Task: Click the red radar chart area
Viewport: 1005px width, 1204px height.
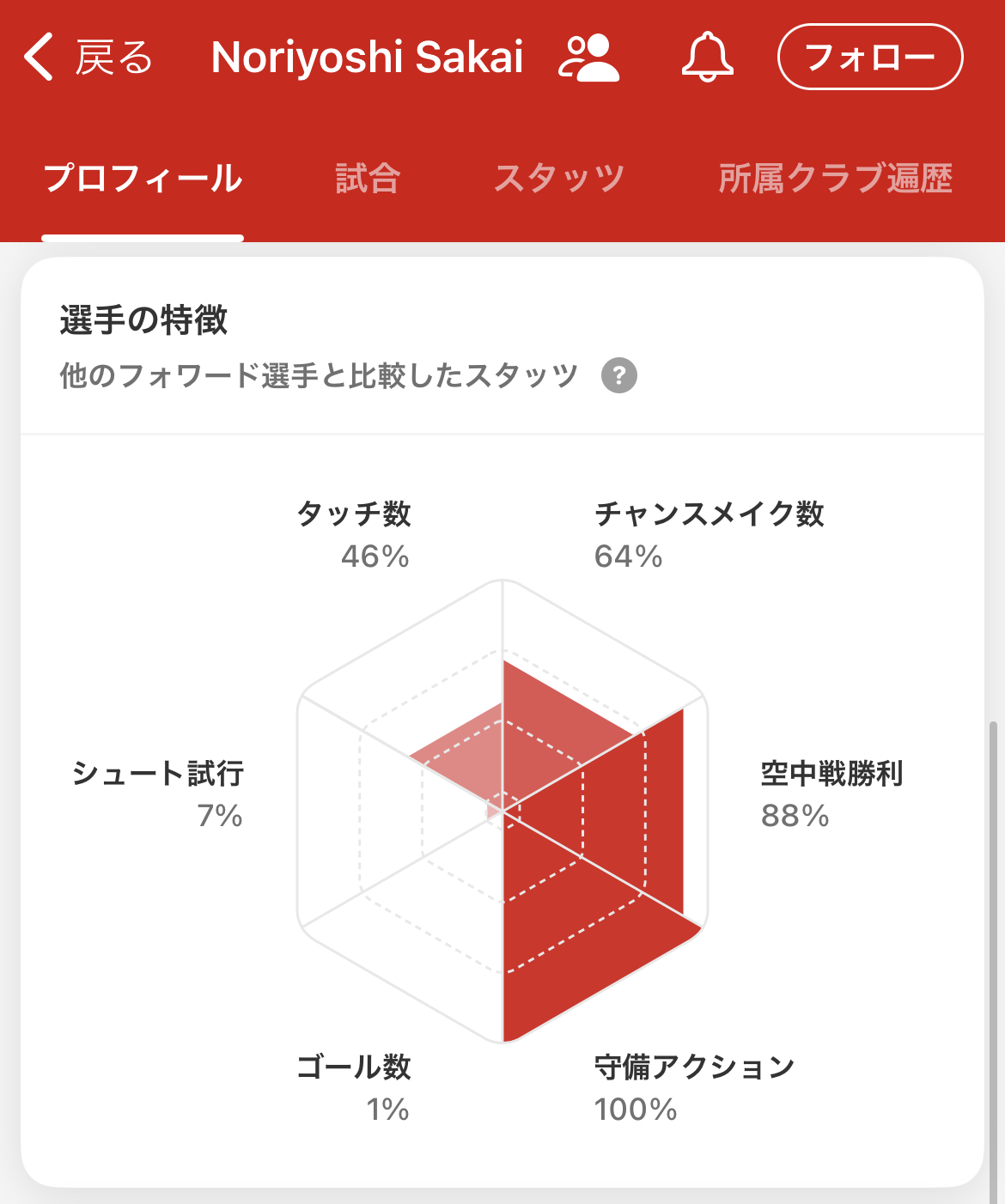Action: 593,850
